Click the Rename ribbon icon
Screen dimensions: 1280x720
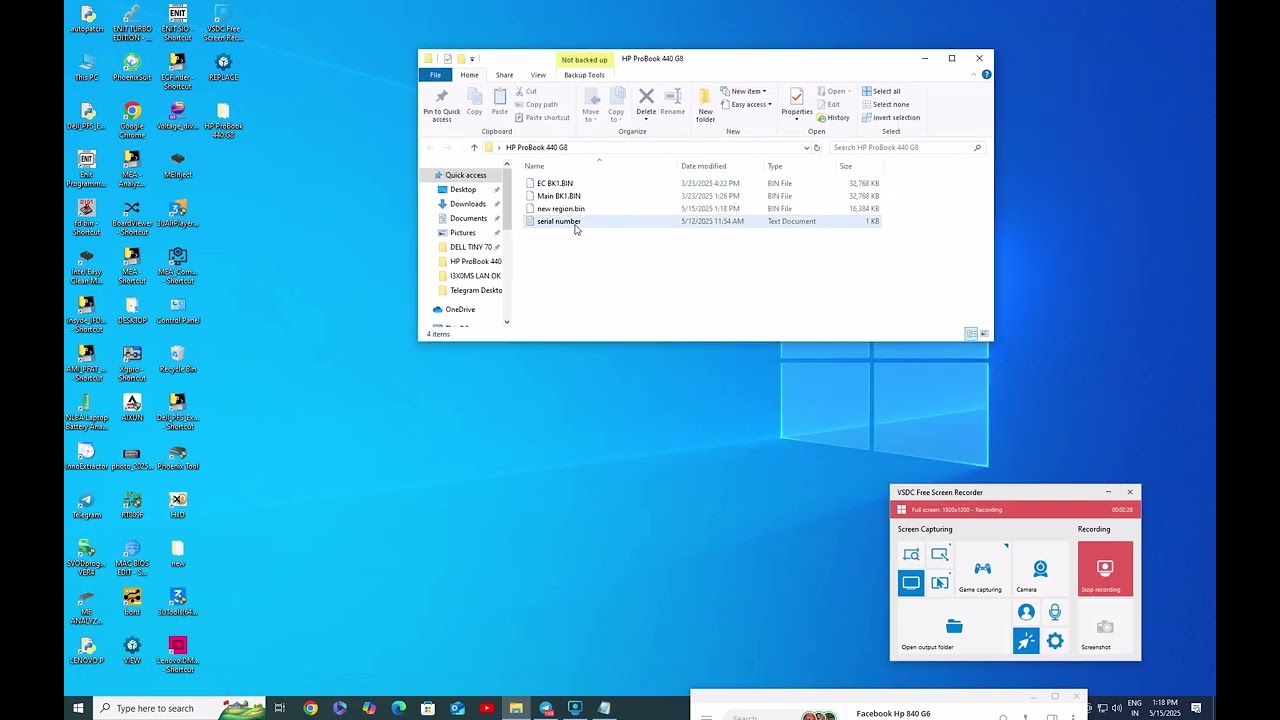click(673, 102)
